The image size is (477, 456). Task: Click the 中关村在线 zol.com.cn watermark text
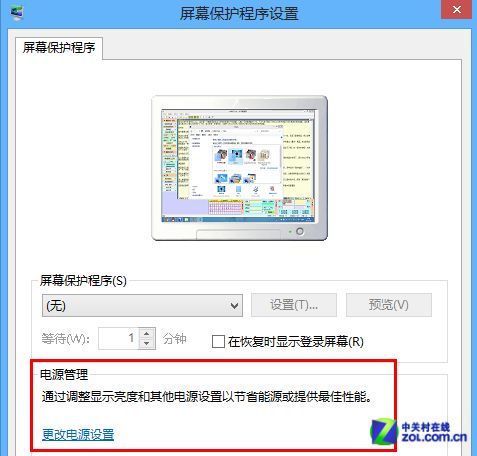(434, 432)
